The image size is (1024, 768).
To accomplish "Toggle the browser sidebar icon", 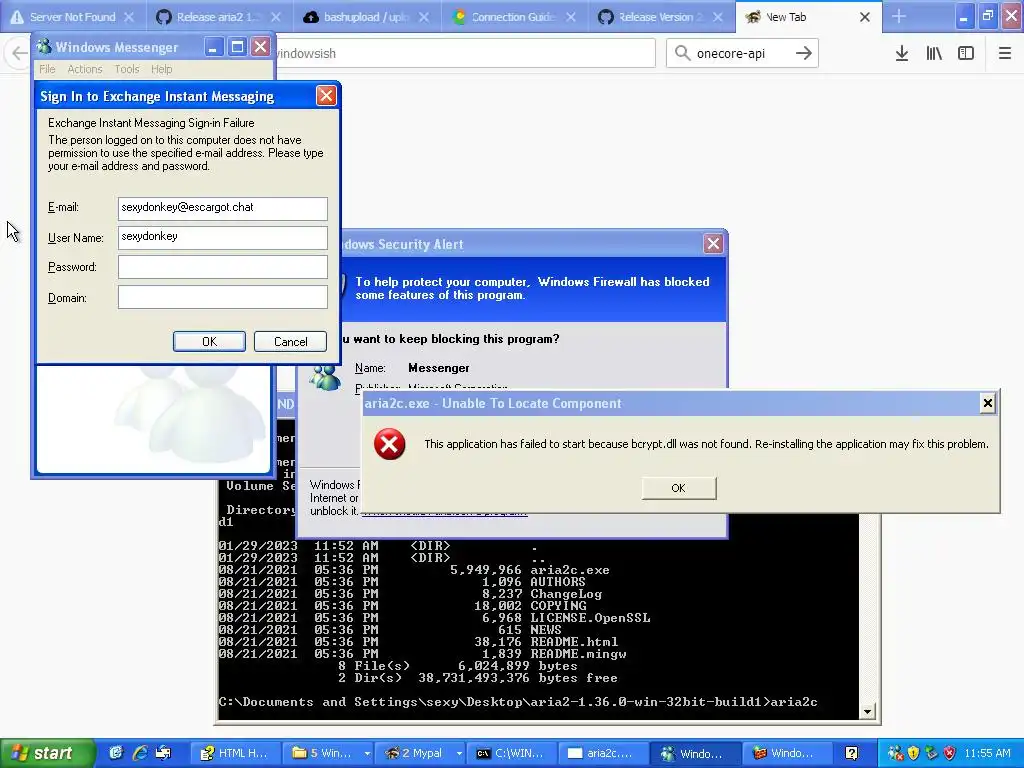I will coord(966,54).
